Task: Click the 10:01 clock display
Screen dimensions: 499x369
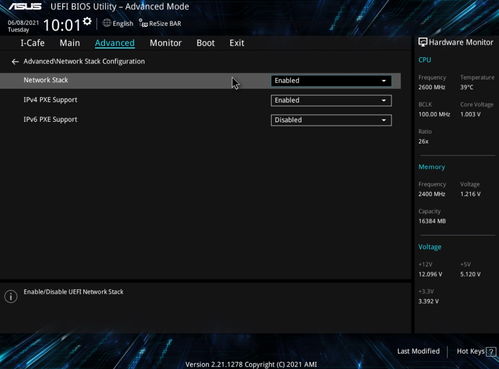Action: coord(62,25)
